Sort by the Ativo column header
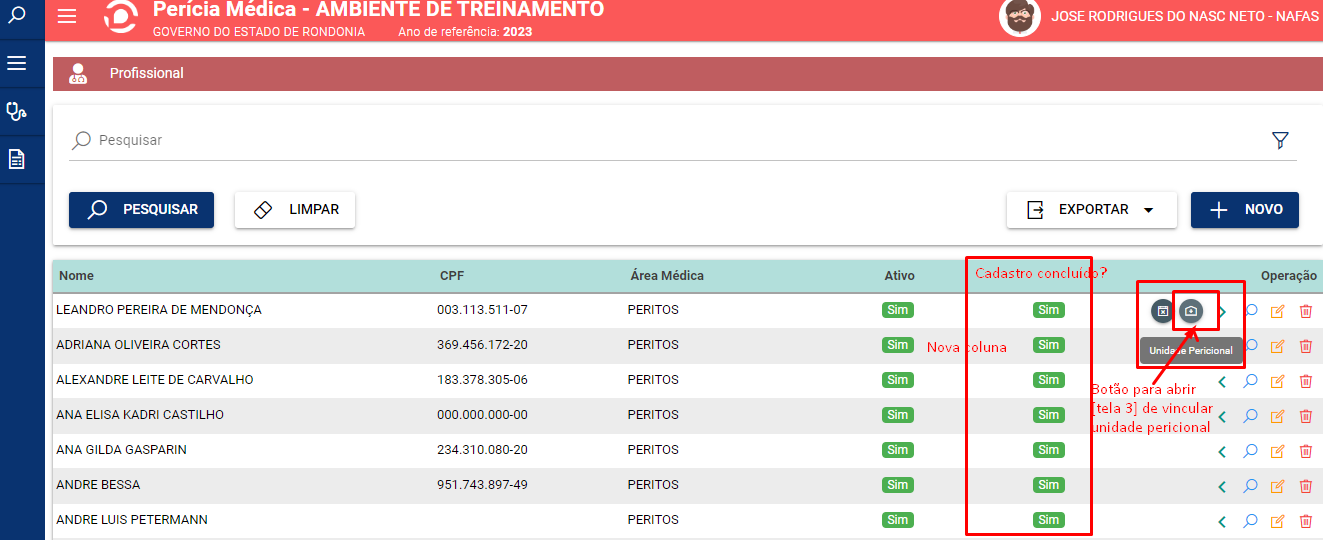Screen dimensions: 1323x540 (899, 276)
